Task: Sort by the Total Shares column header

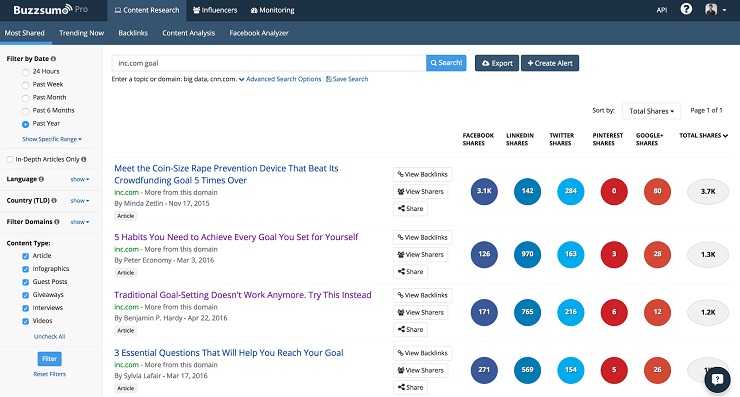Action: coord(703,135)
